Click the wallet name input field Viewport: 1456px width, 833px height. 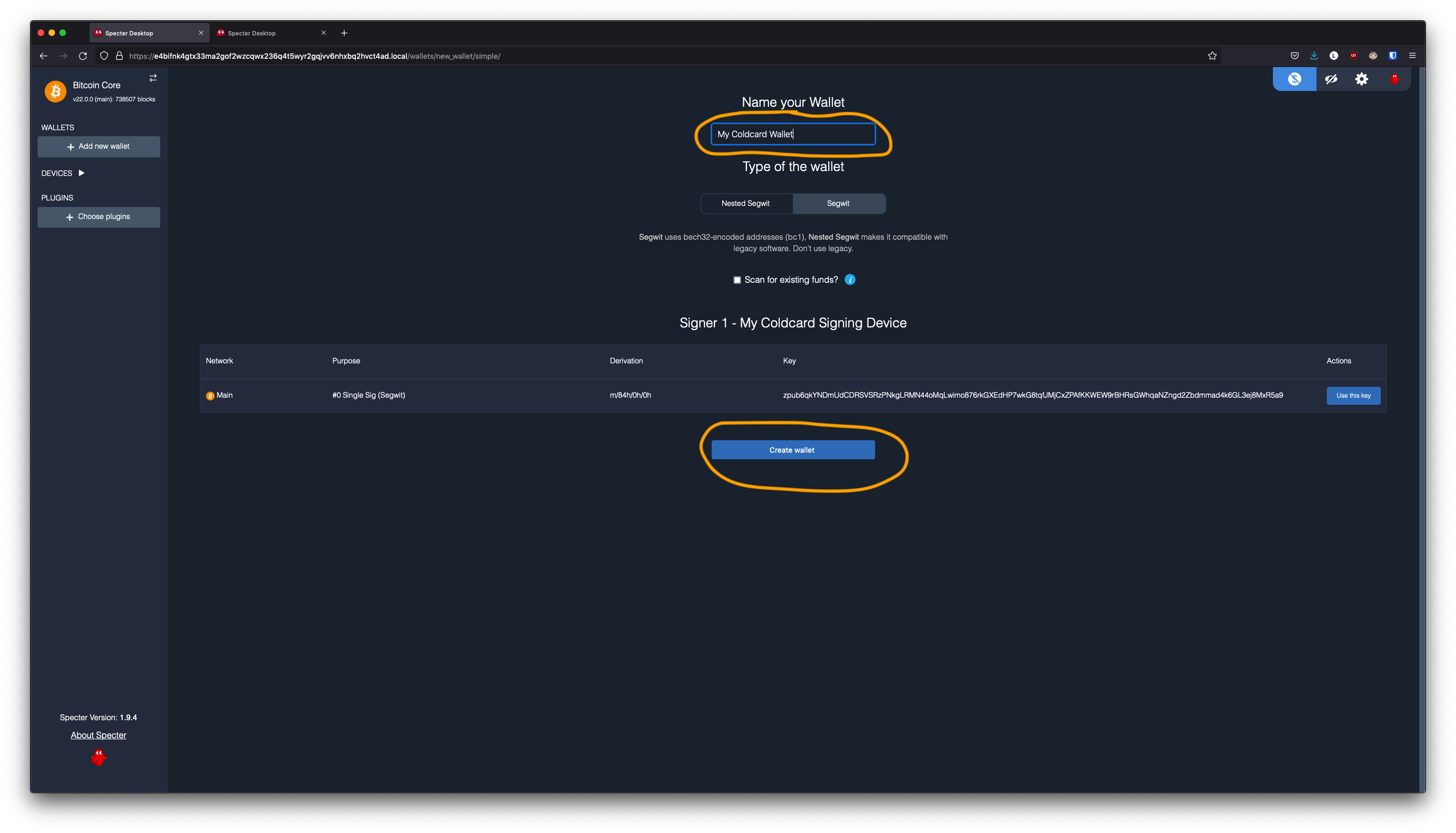pyautogui.click(x=792, y=134)
